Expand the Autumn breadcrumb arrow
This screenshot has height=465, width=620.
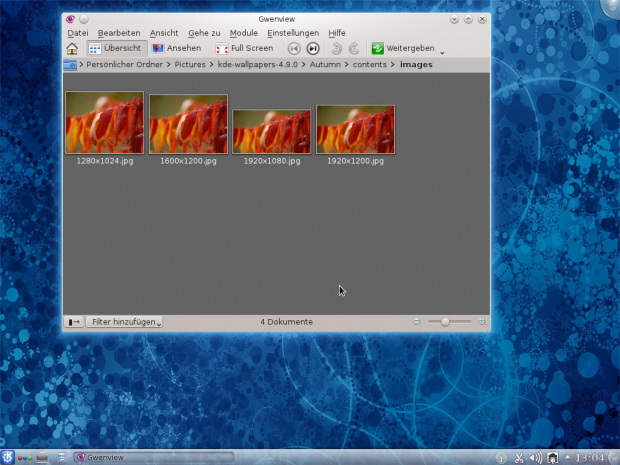point(346,65)
